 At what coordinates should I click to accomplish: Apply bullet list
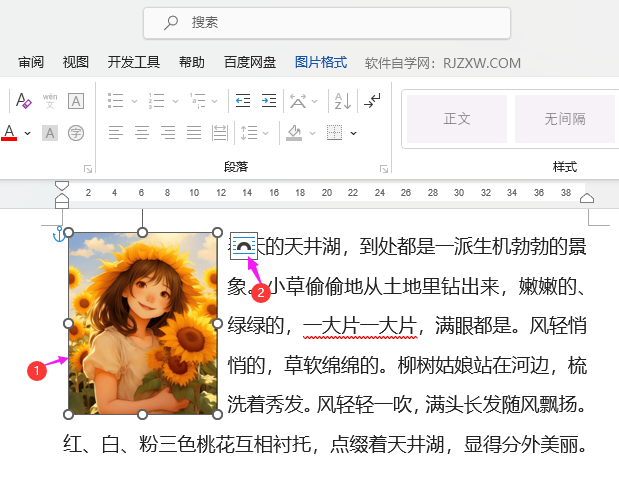pos(116,101)
